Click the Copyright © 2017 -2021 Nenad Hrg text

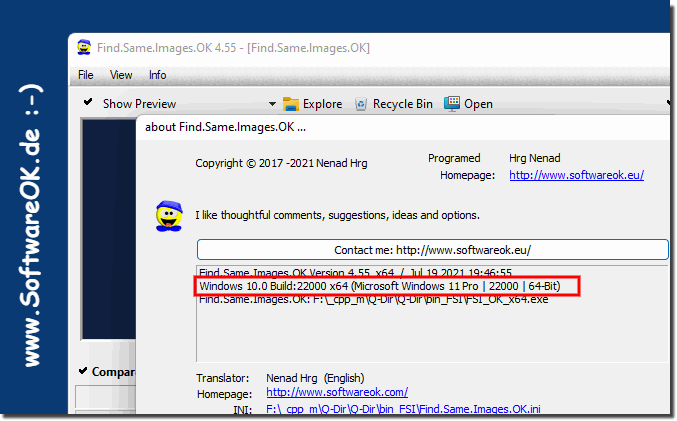point(281,163)
